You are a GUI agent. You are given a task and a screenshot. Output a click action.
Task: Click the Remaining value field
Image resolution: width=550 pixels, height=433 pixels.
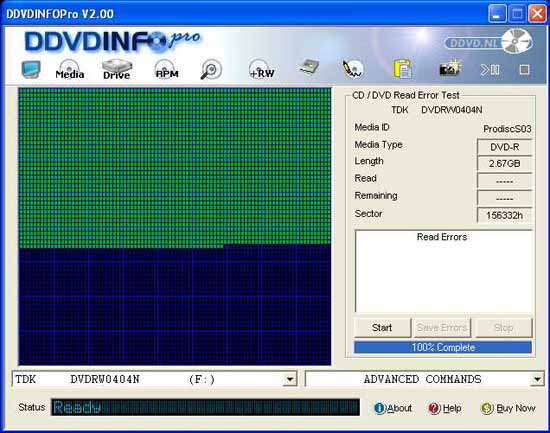coord(504,198)
